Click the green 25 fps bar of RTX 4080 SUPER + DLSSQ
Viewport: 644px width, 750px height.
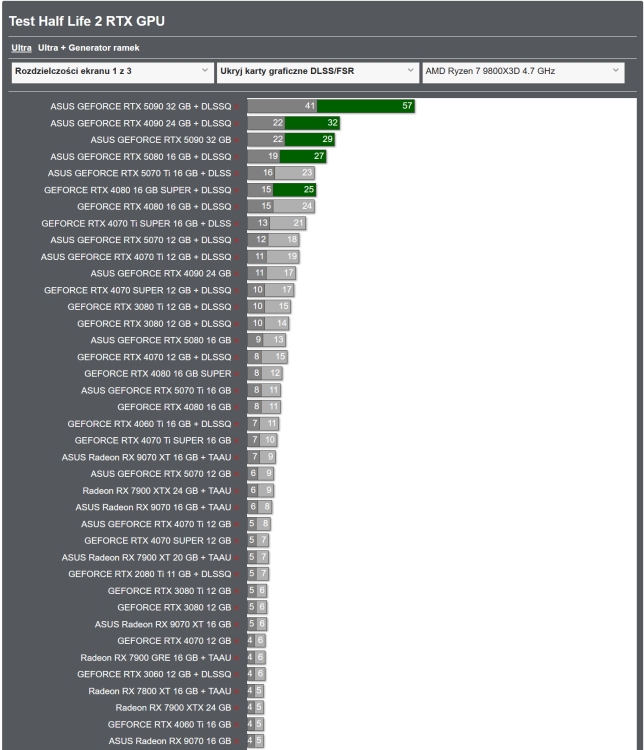(x=295, y=190)
